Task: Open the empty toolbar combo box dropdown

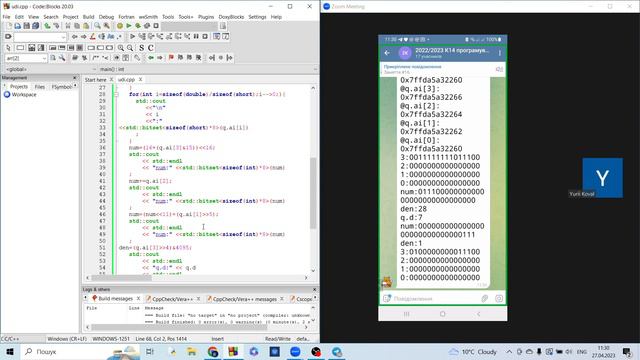Action: pos(63,37)
